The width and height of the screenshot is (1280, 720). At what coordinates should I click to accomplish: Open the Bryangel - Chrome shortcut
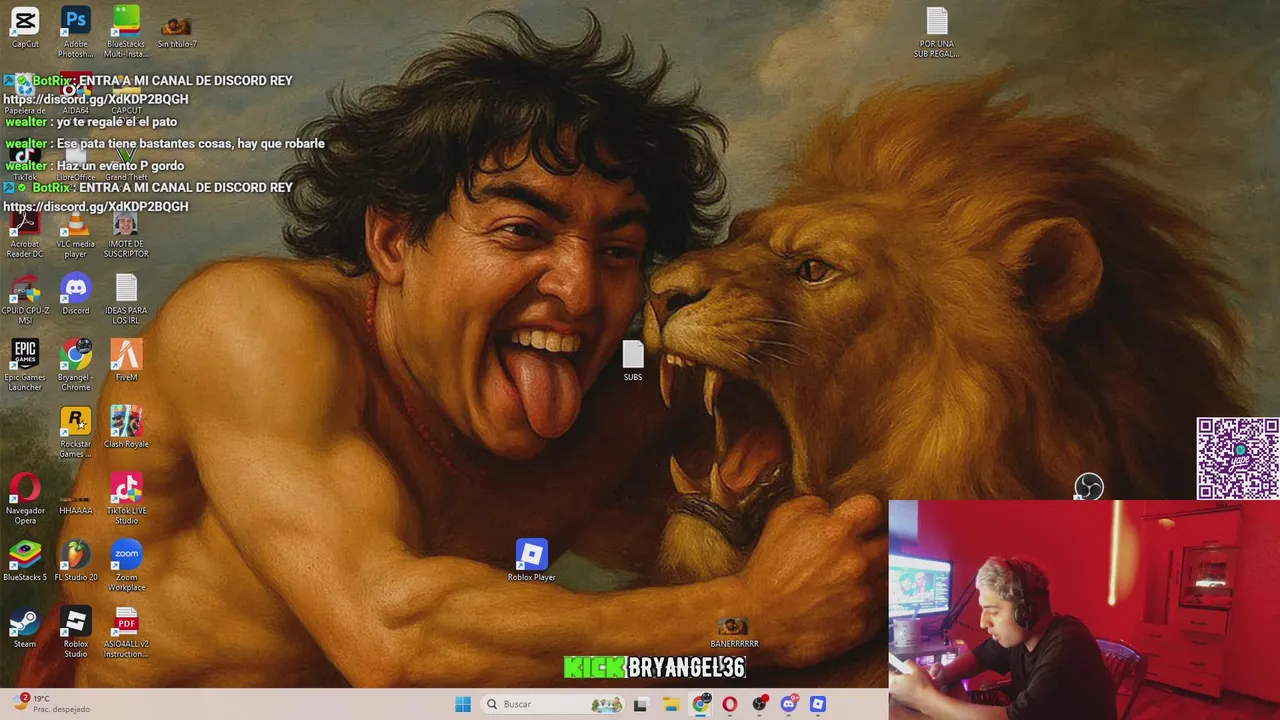(75, 366)
